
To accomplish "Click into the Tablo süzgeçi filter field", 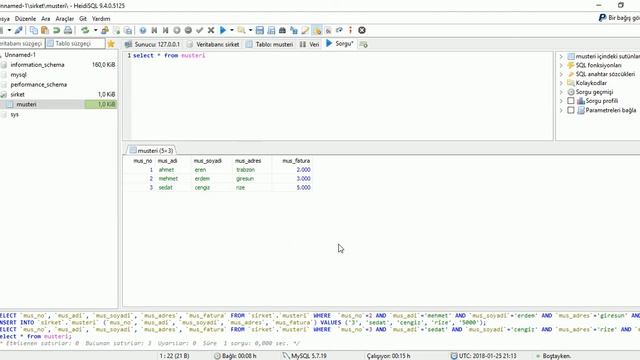I will click(x=75, y=43).
